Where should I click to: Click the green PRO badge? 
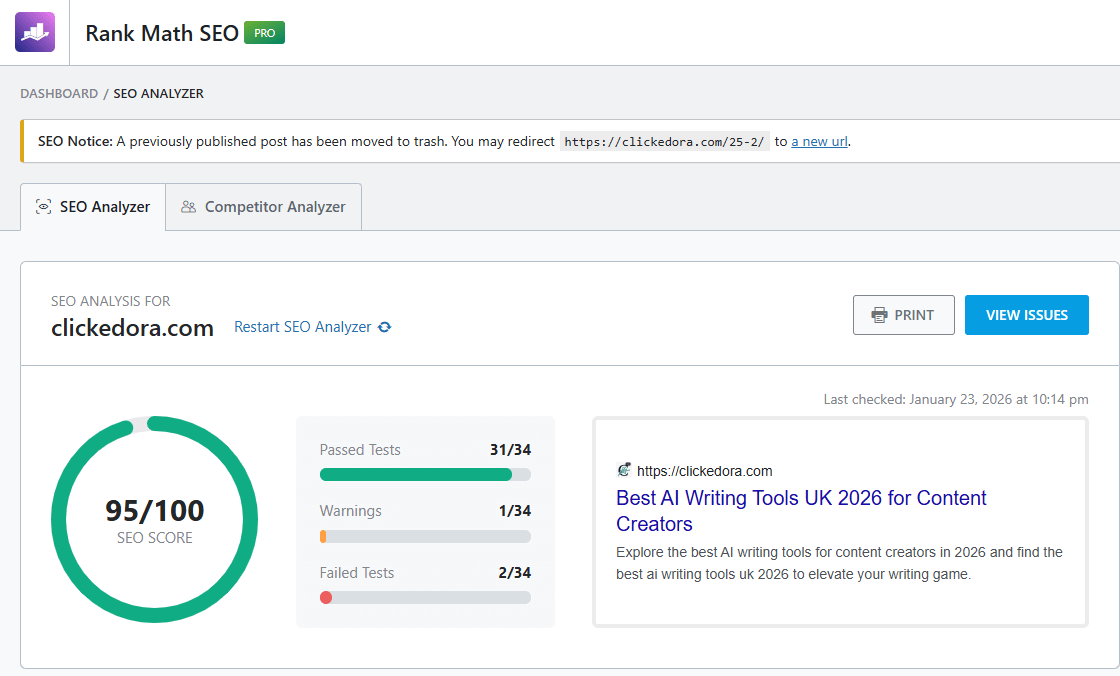tap(264, 33)
